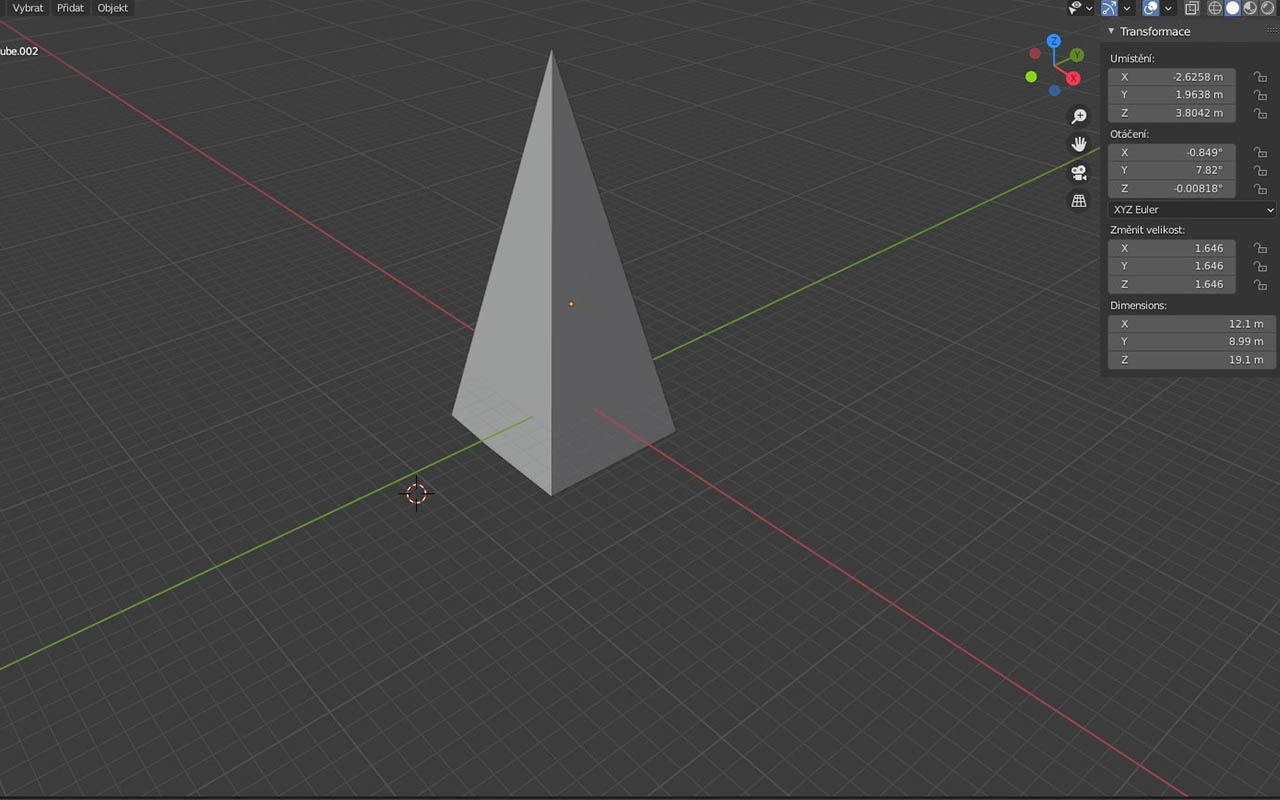Click the Změnit velikost X field
The image size is (1280, 800).
pyautogui.click(x=1172, y=248)
